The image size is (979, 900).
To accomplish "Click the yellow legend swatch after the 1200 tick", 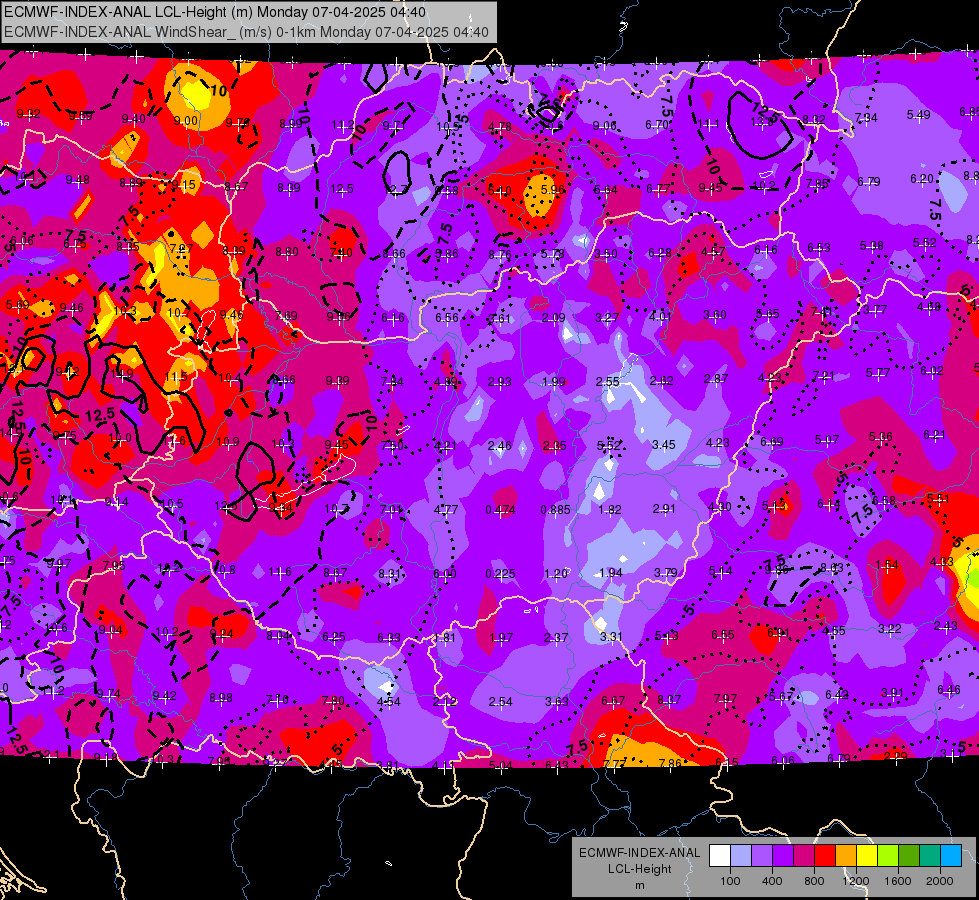I will point(867,856).
